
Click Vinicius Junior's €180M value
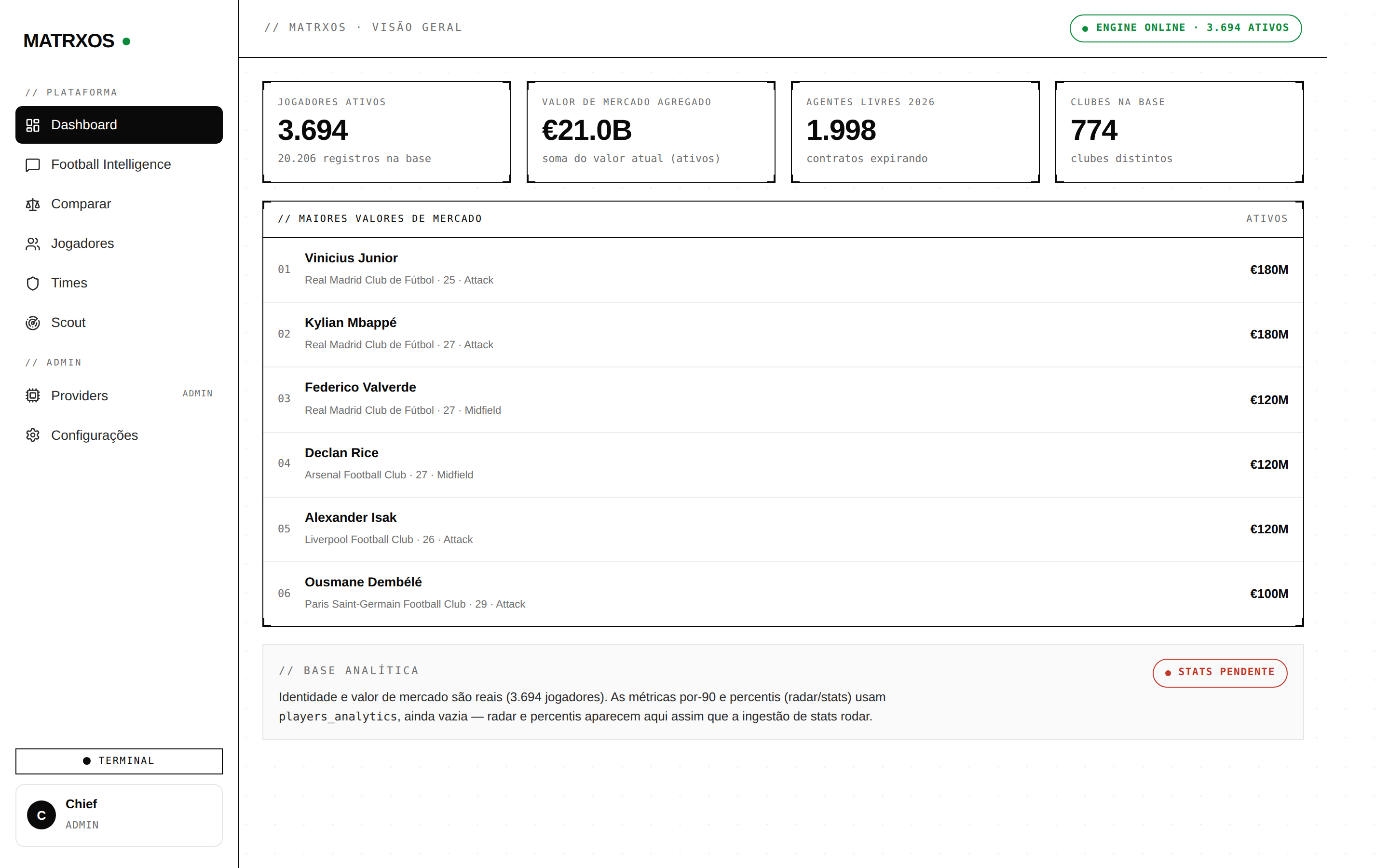click(x=1269, y=270)
